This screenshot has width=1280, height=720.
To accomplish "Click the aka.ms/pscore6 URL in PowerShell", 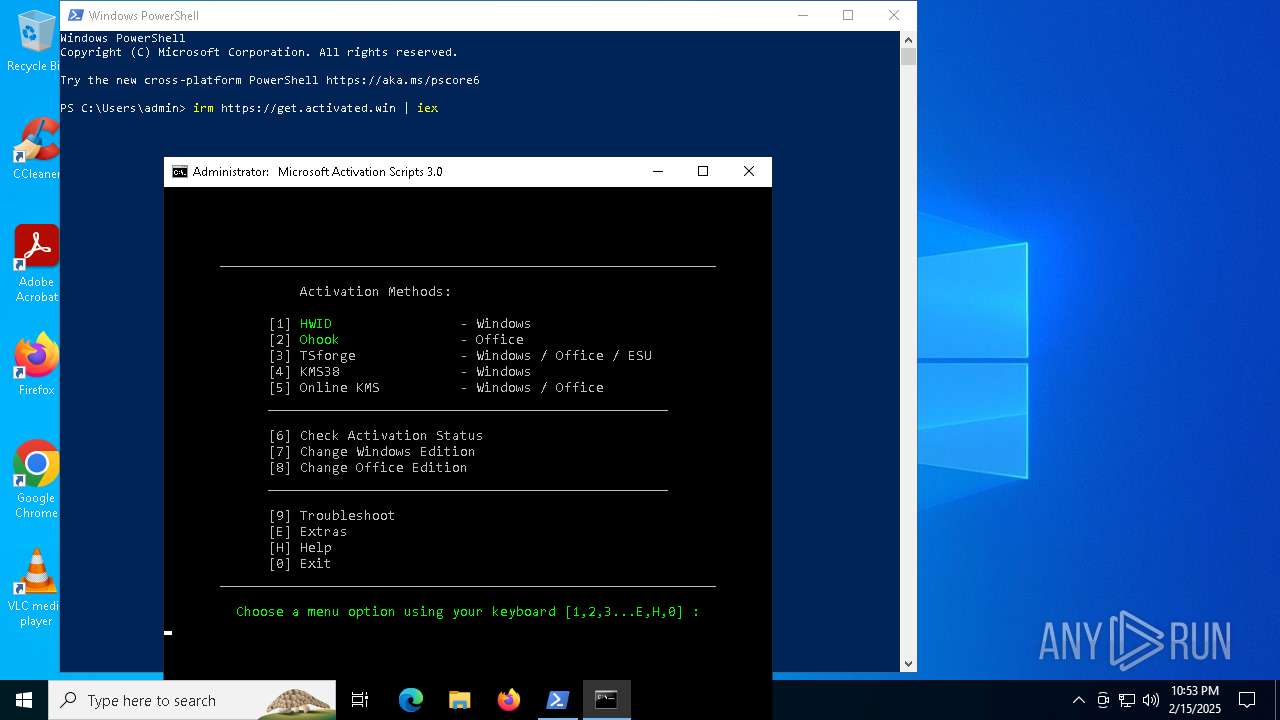I will 403,80.
